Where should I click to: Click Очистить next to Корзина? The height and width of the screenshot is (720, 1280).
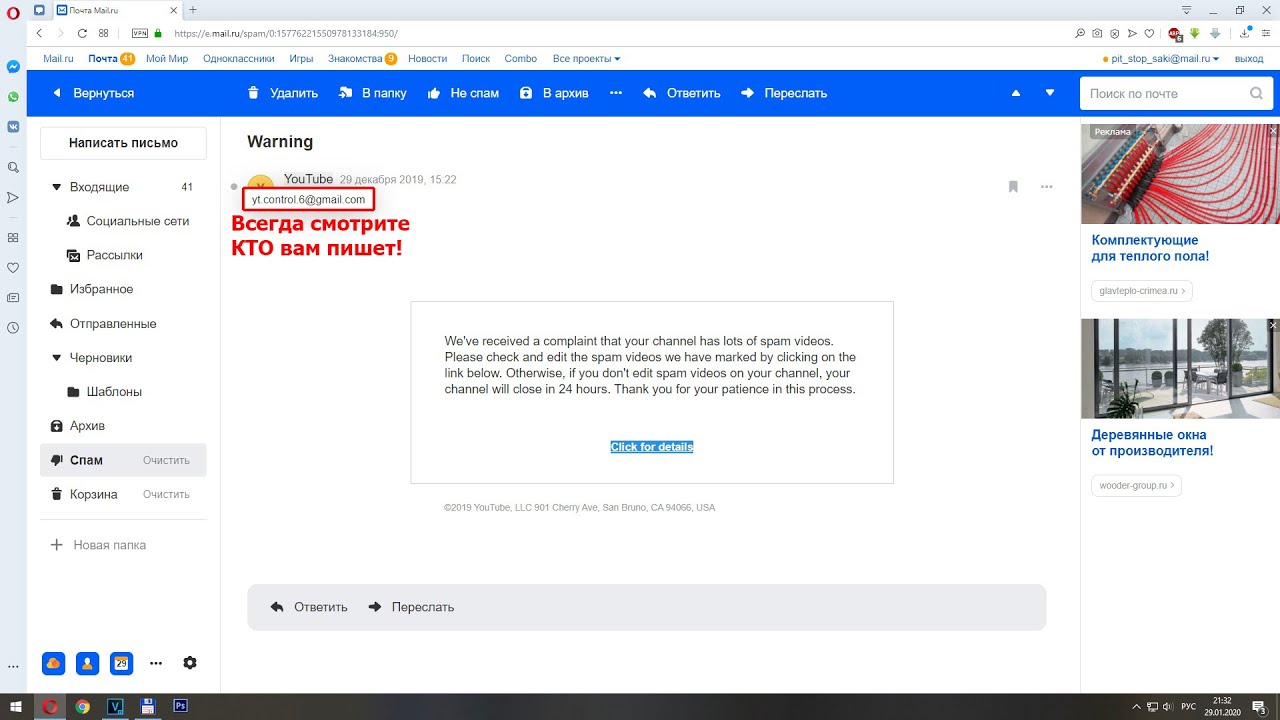tap(166, 495)
